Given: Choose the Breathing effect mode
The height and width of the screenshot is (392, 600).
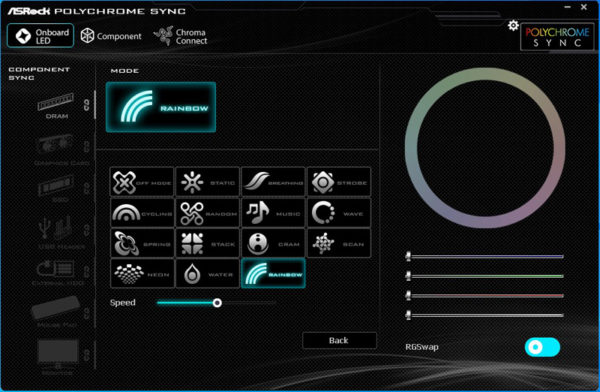Looking at the screenshot, I should point(273,182).
